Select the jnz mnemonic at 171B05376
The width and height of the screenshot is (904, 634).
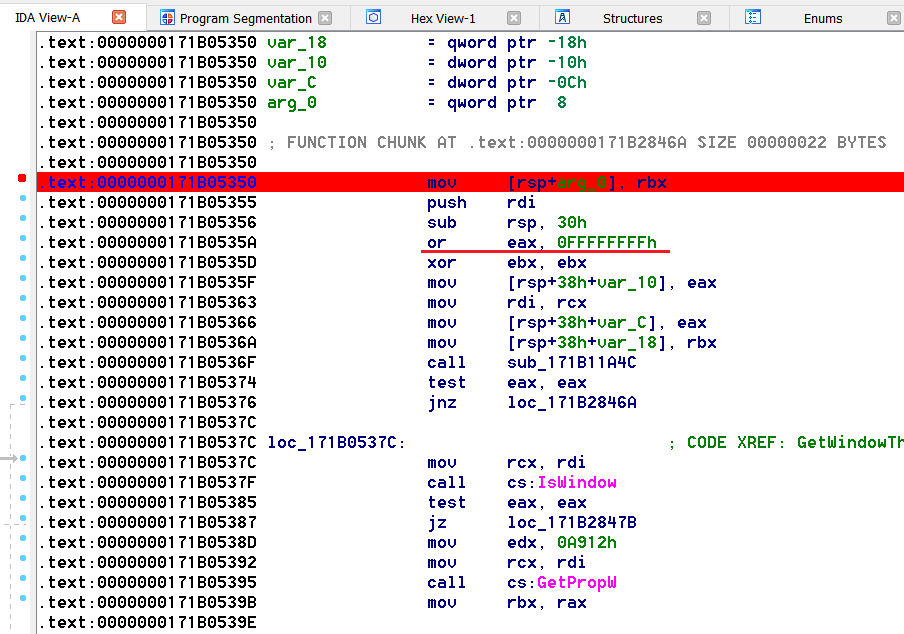[x=442, y=402]
